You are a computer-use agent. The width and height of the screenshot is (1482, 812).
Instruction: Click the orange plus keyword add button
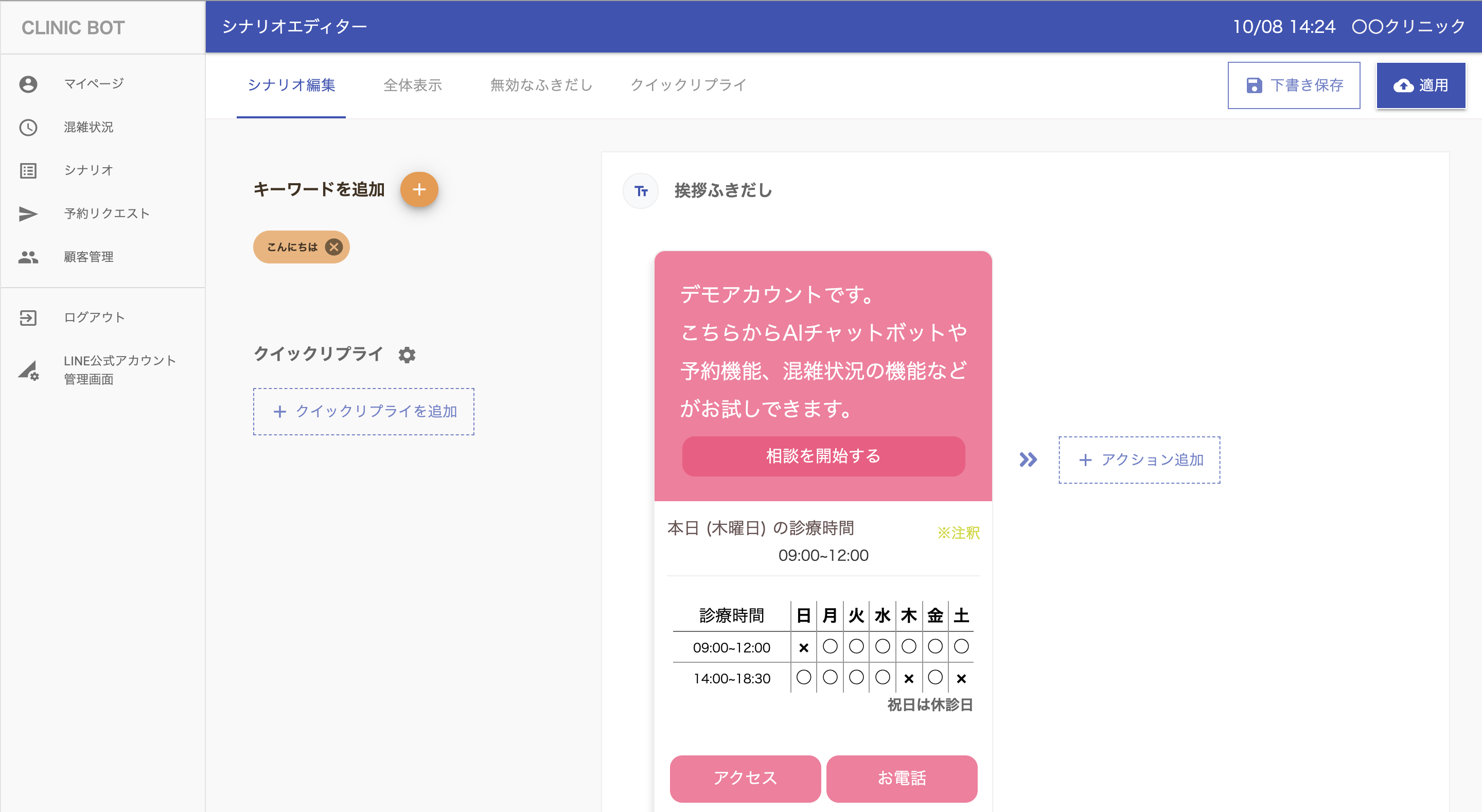[x=419, y=189]
